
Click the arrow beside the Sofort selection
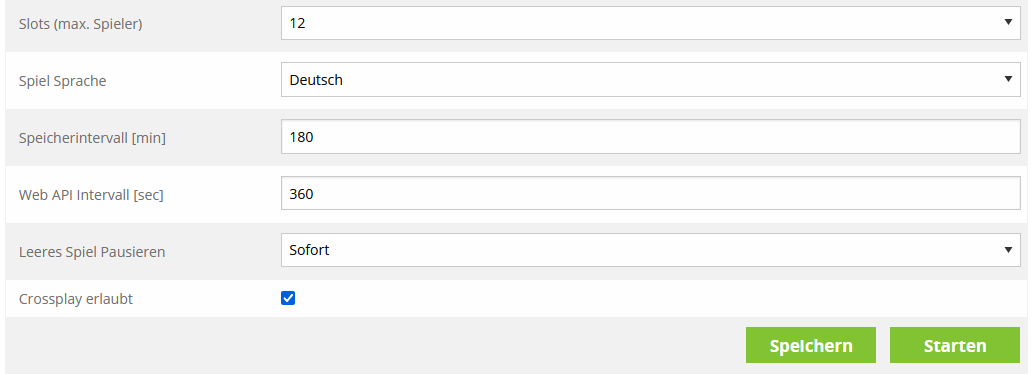coord(1008,249)
